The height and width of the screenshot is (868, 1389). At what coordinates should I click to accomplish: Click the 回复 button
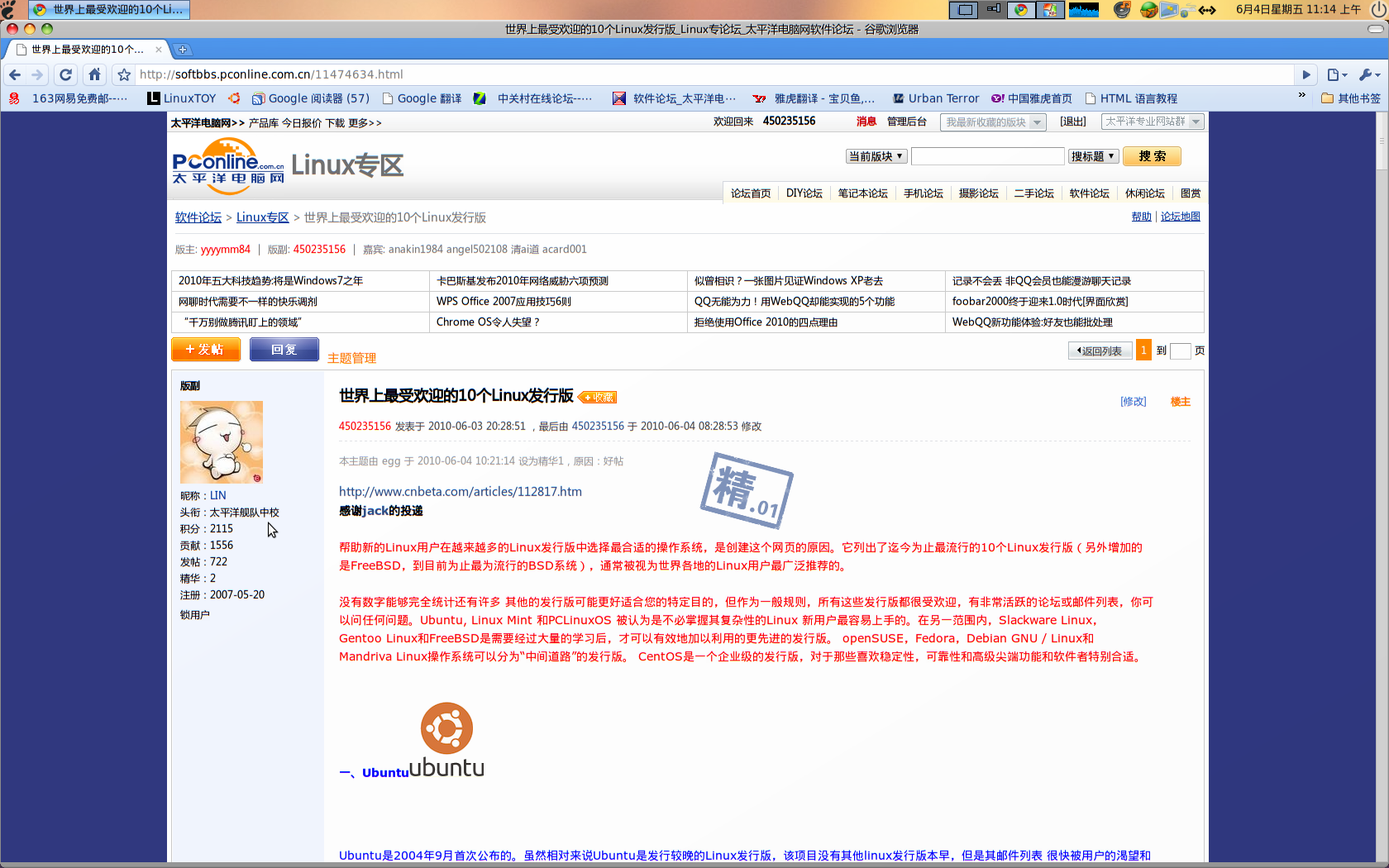tap(284, 350)
